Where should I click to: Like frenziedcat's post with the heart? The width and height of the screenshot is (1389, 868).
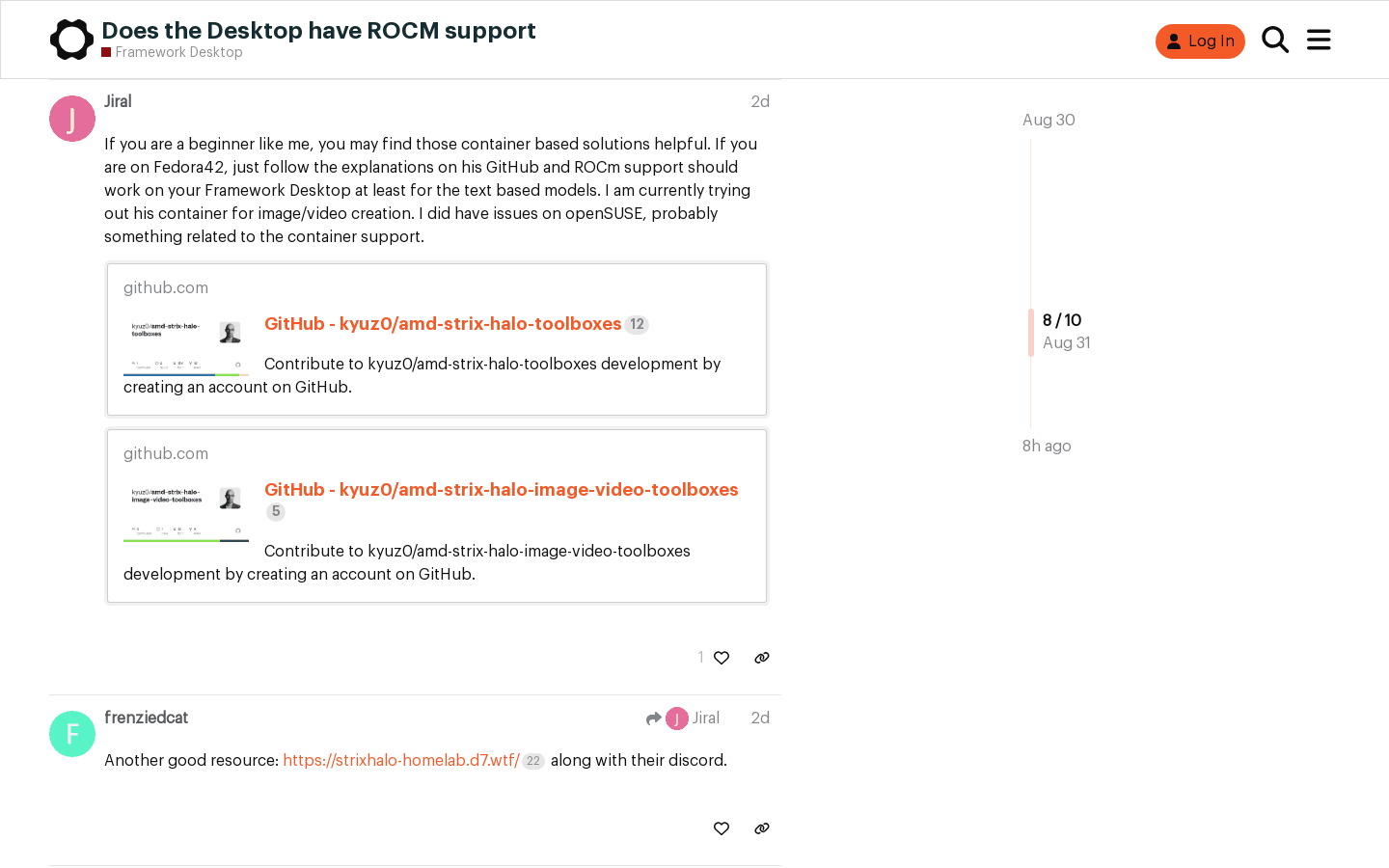pyautogui.click(x=722, y=828)
